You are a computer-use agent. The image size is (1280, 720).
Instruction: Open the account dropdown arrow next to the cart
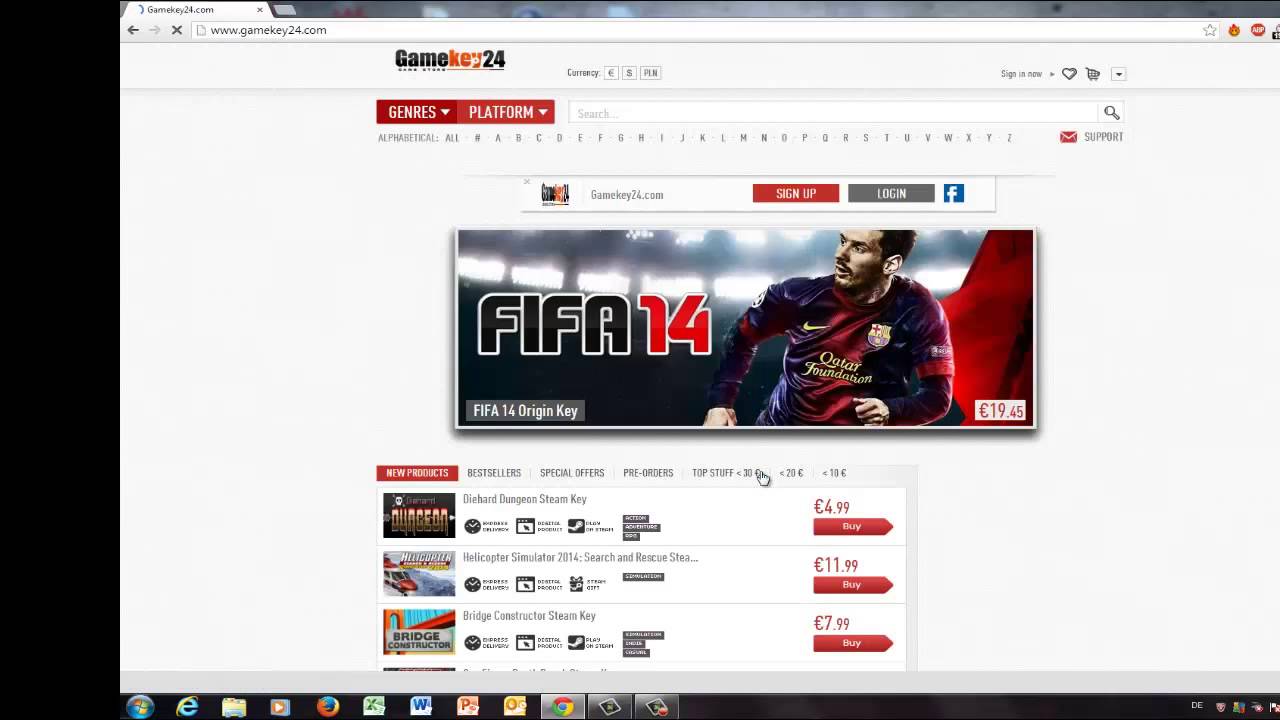pos(1118,74)
